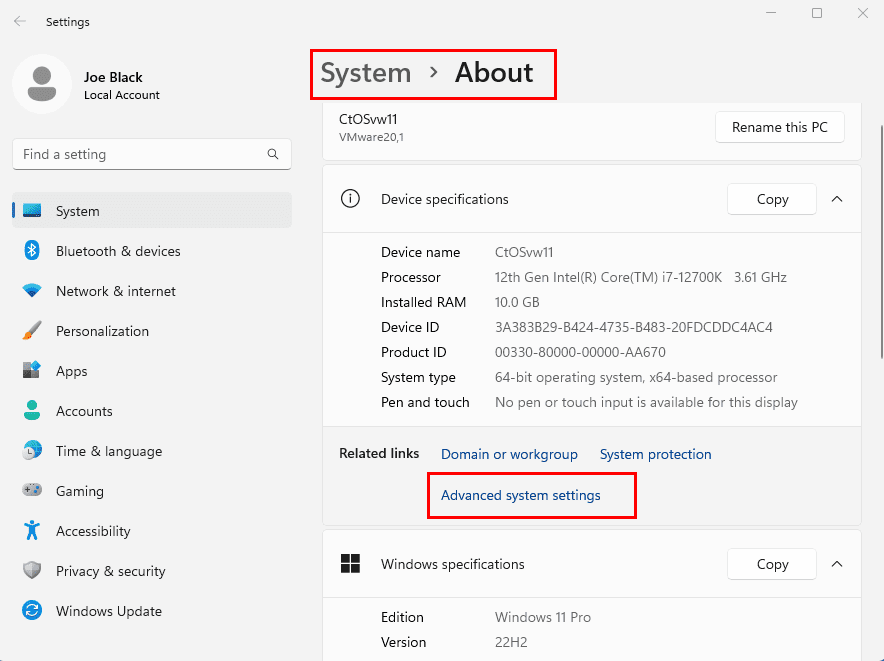The image size is (884, 661).
Task: Click the Accessibility figure icon
Action: tap(32, 530)
